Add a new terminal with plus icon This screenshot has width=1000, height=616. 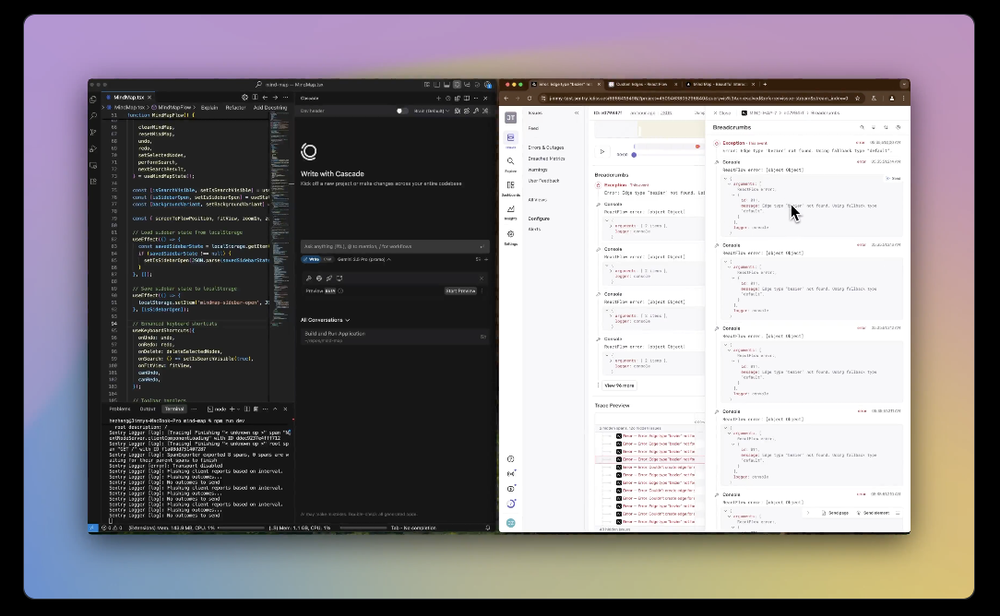coord(232,409)
